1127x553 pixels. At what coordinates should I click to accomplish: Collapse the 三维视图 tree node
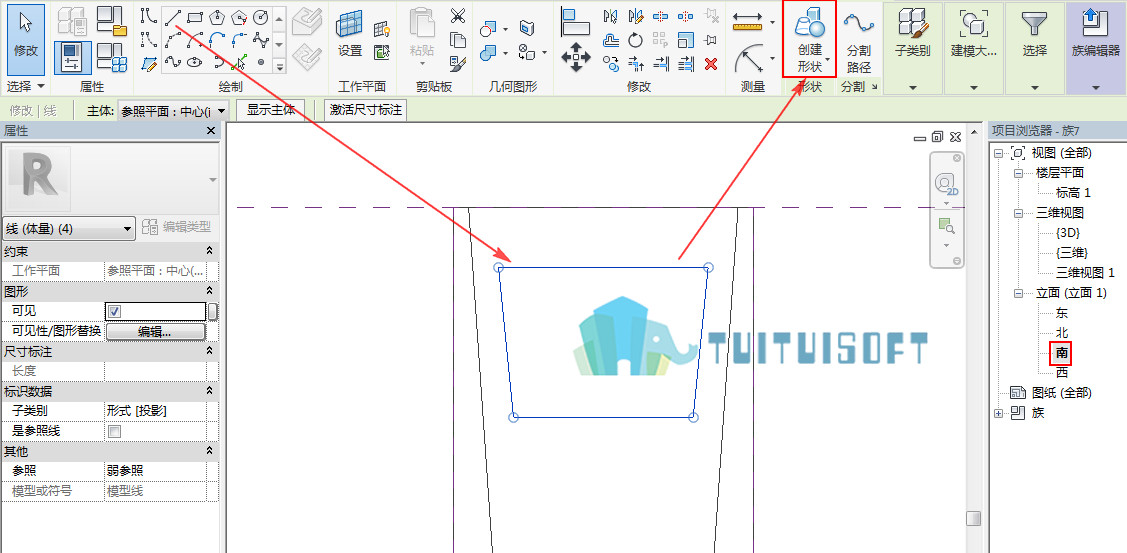click(1018, 214)
